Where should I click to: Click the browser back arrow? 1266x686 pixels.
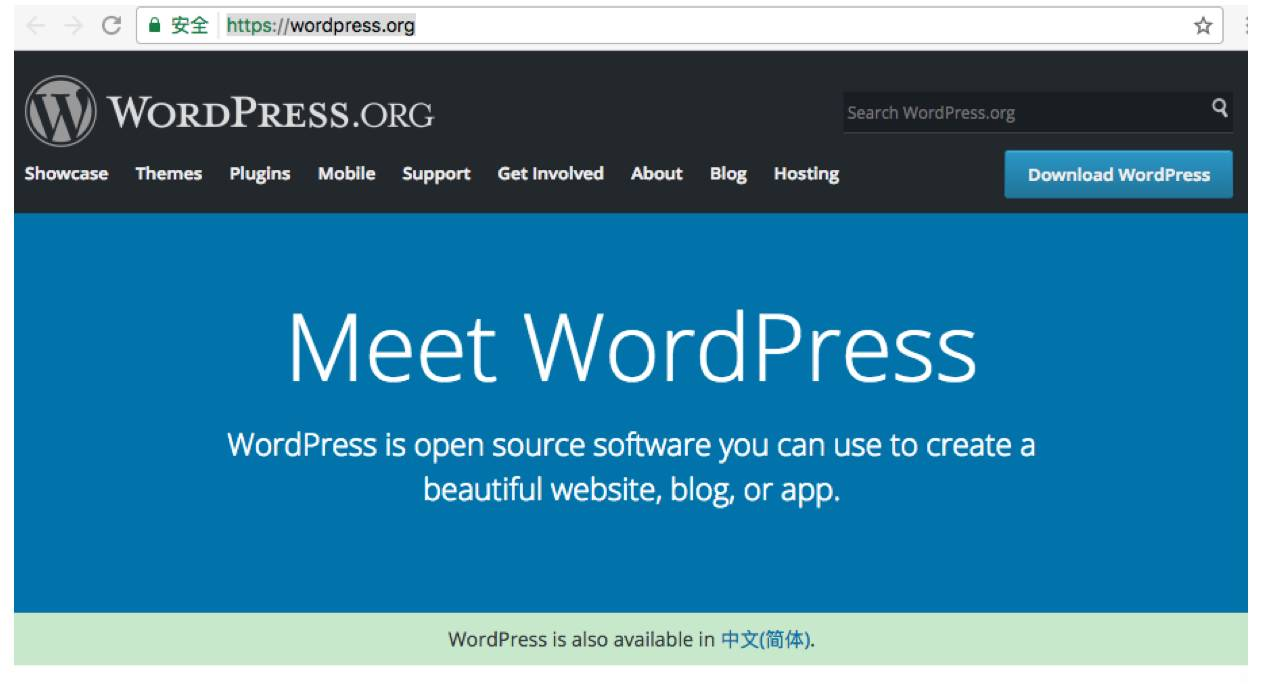click(x=36, y=26)
